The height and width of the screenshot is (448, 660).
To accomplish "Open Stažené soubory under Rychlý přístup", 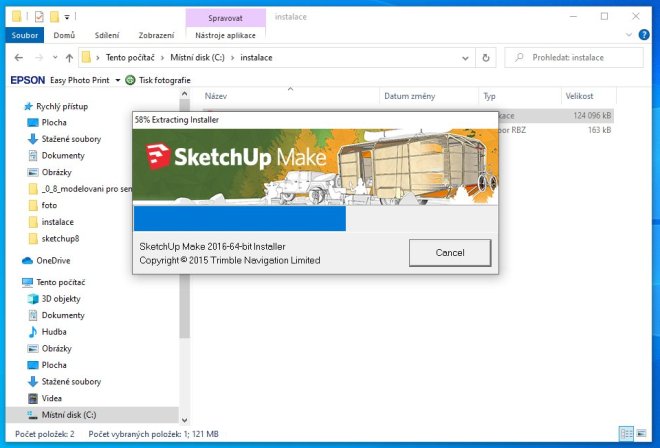I will point(71,139).
